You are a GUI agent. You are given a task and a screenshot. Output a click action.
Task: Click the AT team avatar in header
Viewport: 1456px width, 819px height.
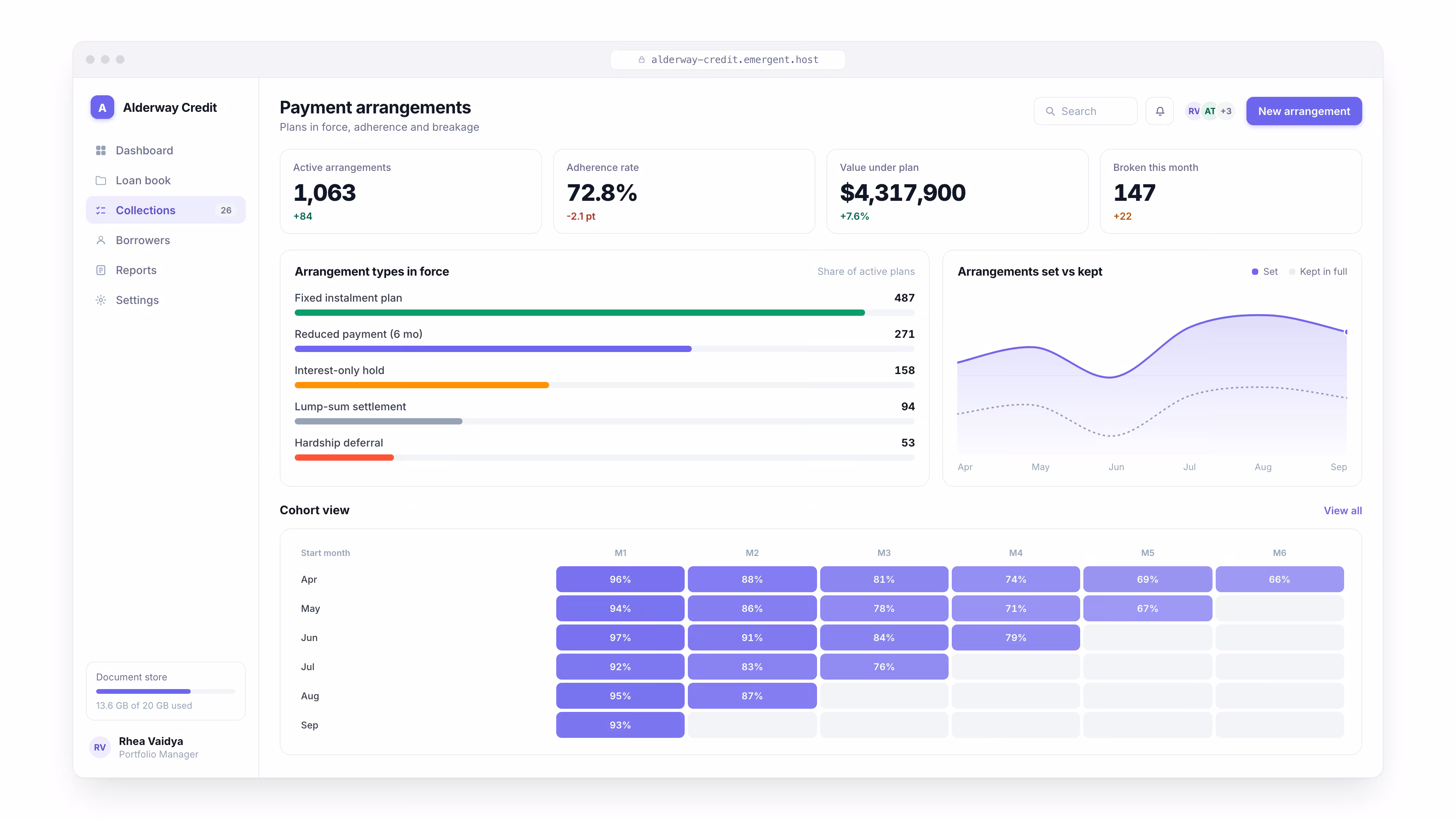tap(1209, 111)
